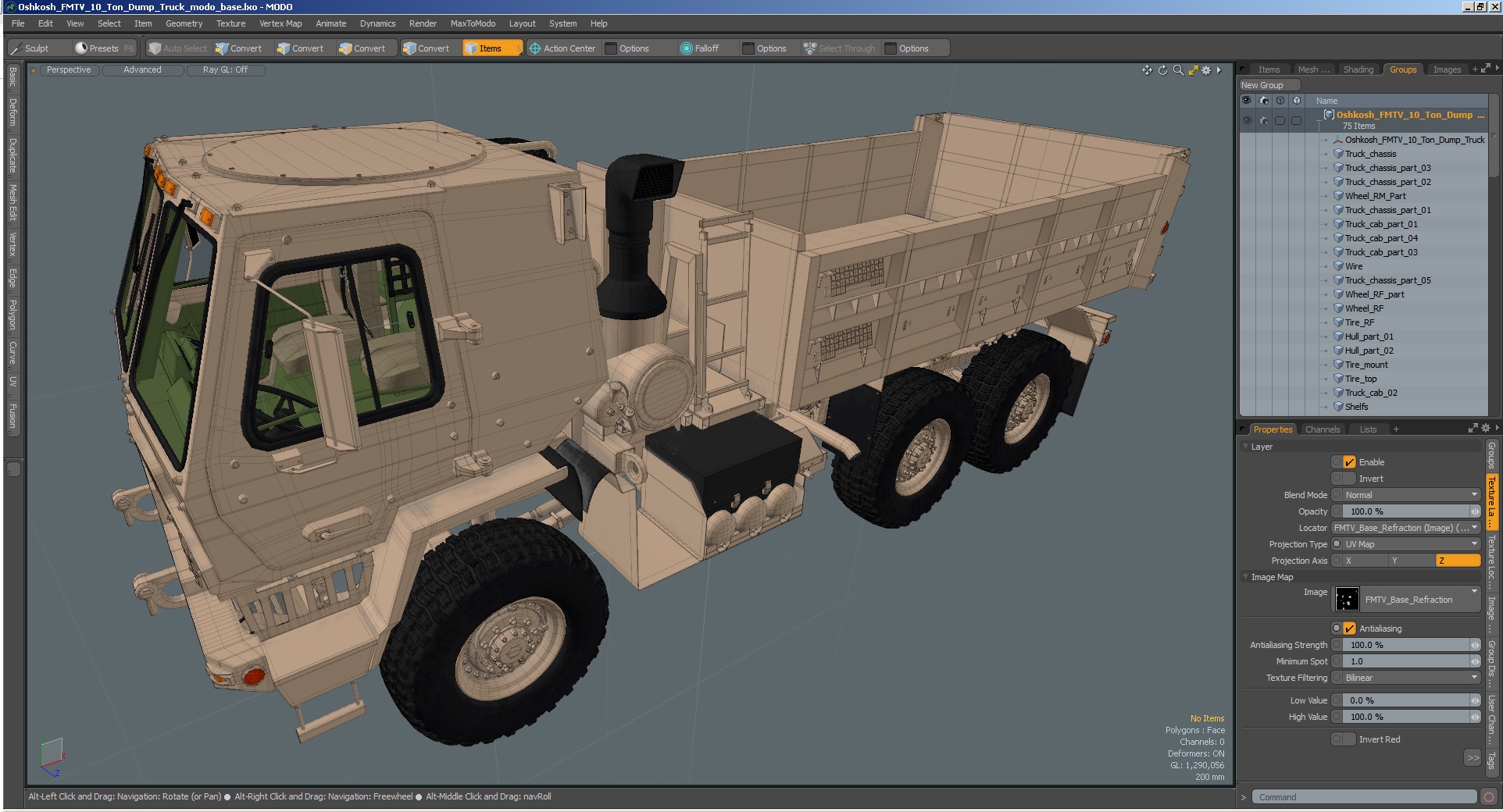The height and width of the screenshot is (812, 1503).
Task: Switch to the Shading tab
Action: coord(1358,69)
